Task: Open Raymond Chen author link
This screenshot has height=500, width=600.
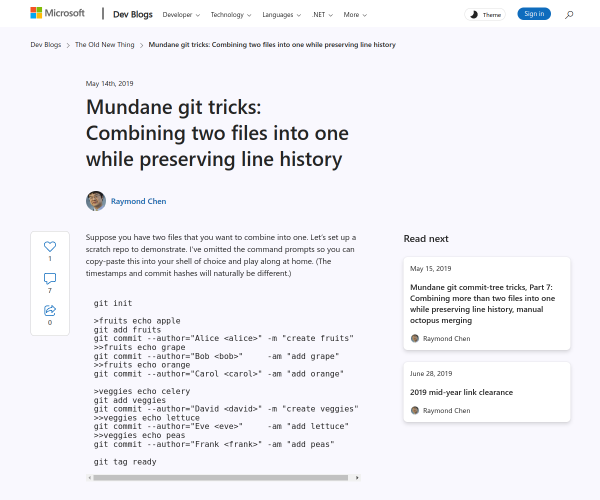Action: pyautogui.click(x=138, y=201)
